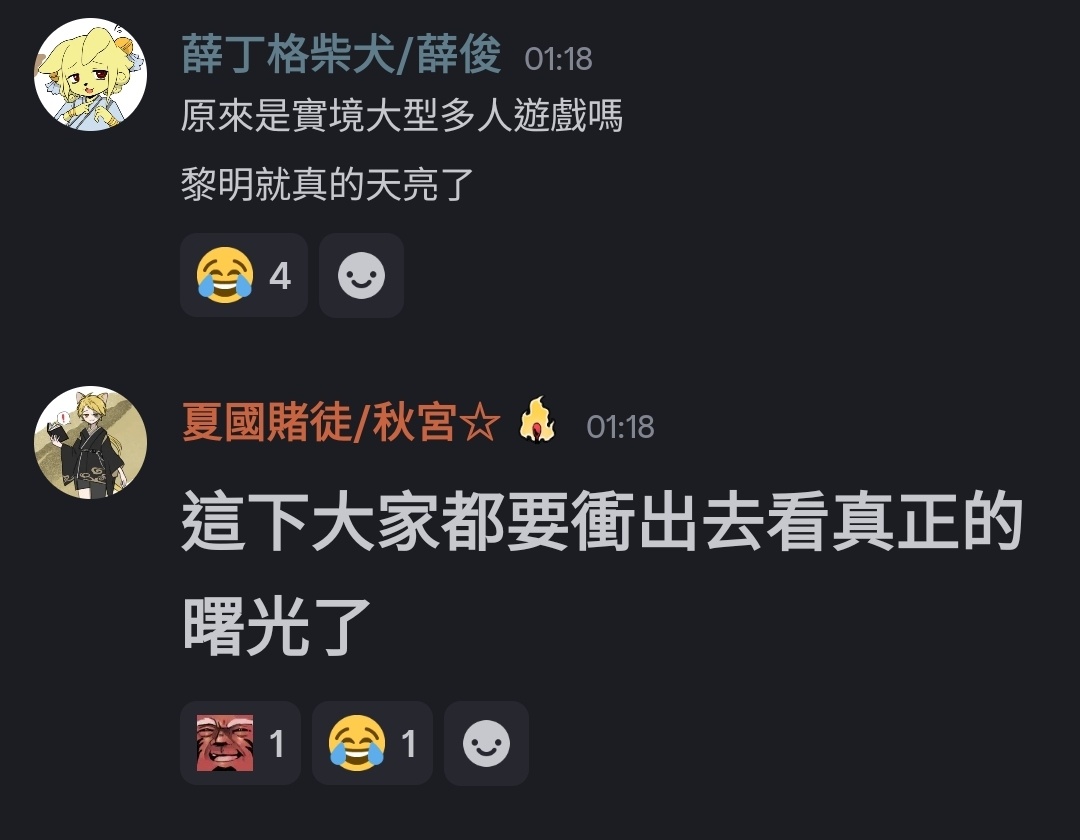Click the 01:18 timestamp next to the flame icon
This screenshot has width=1080, height=840.
[x=620, y=427]
